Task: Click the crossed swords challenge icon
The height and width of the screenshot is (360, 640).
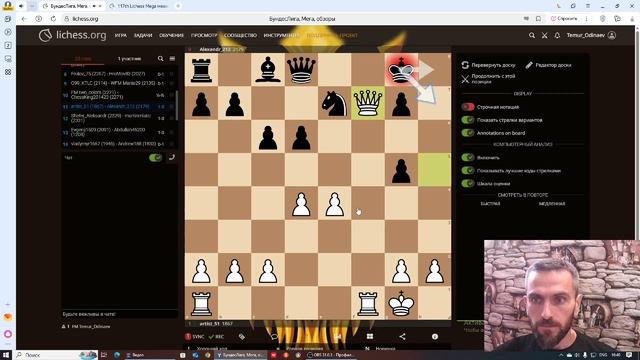Action: tap(544, 36)
